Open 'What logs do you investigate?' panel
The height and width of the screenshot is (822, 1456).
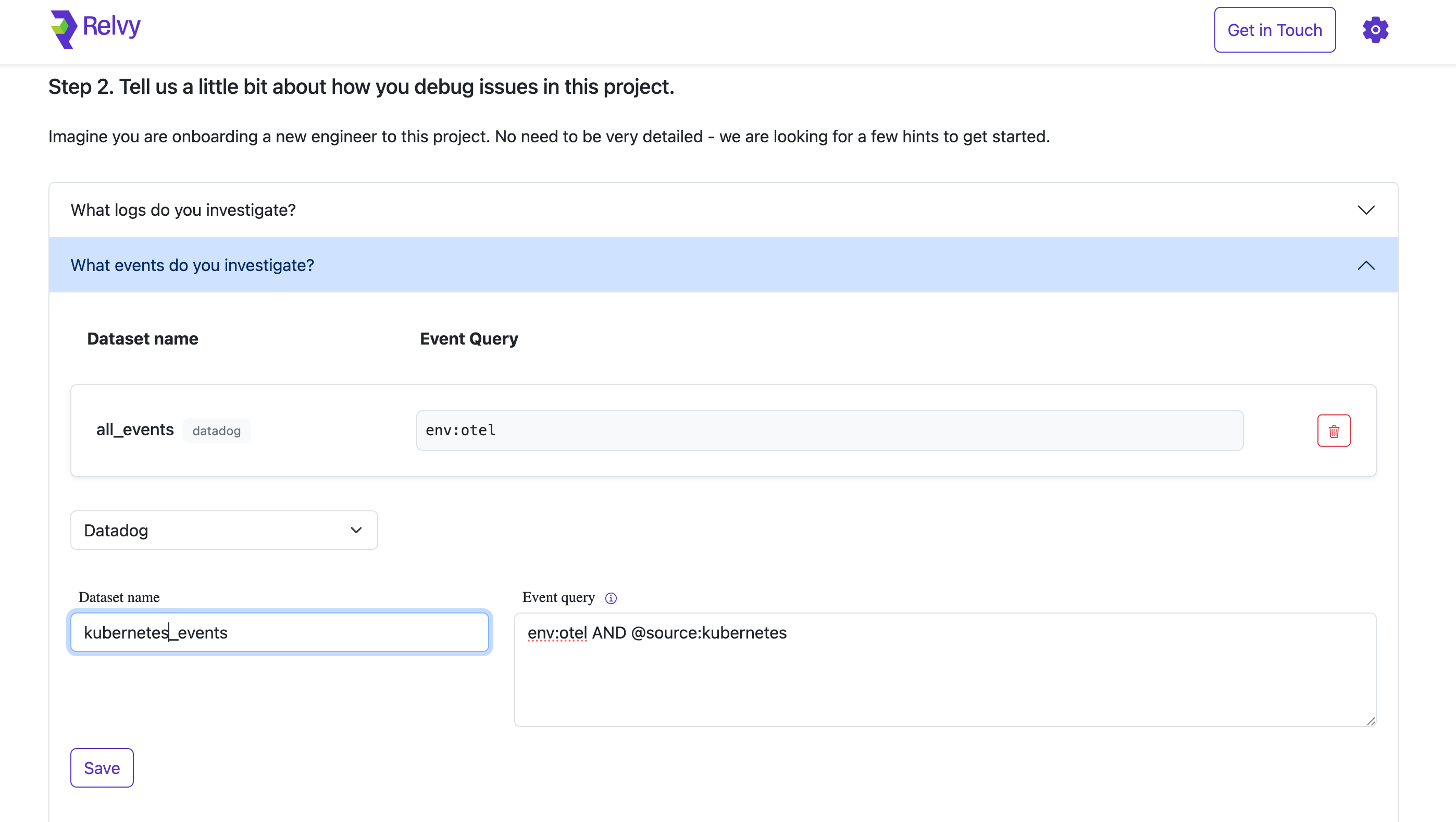[183, 210]
